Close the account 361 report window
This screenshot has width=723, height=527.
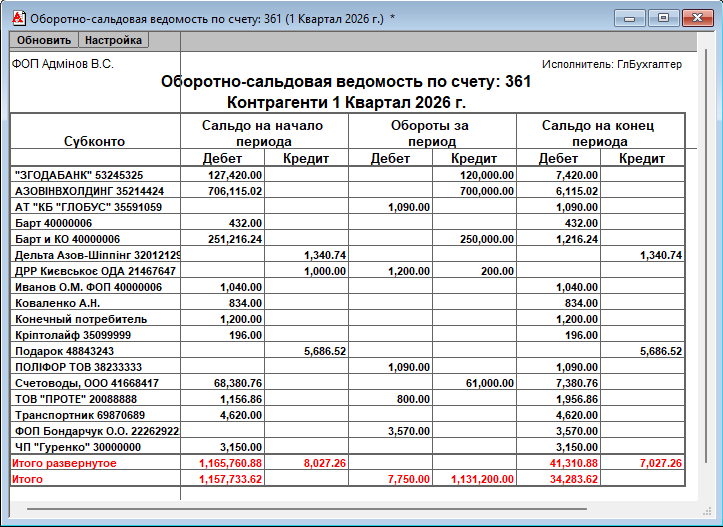695,17
